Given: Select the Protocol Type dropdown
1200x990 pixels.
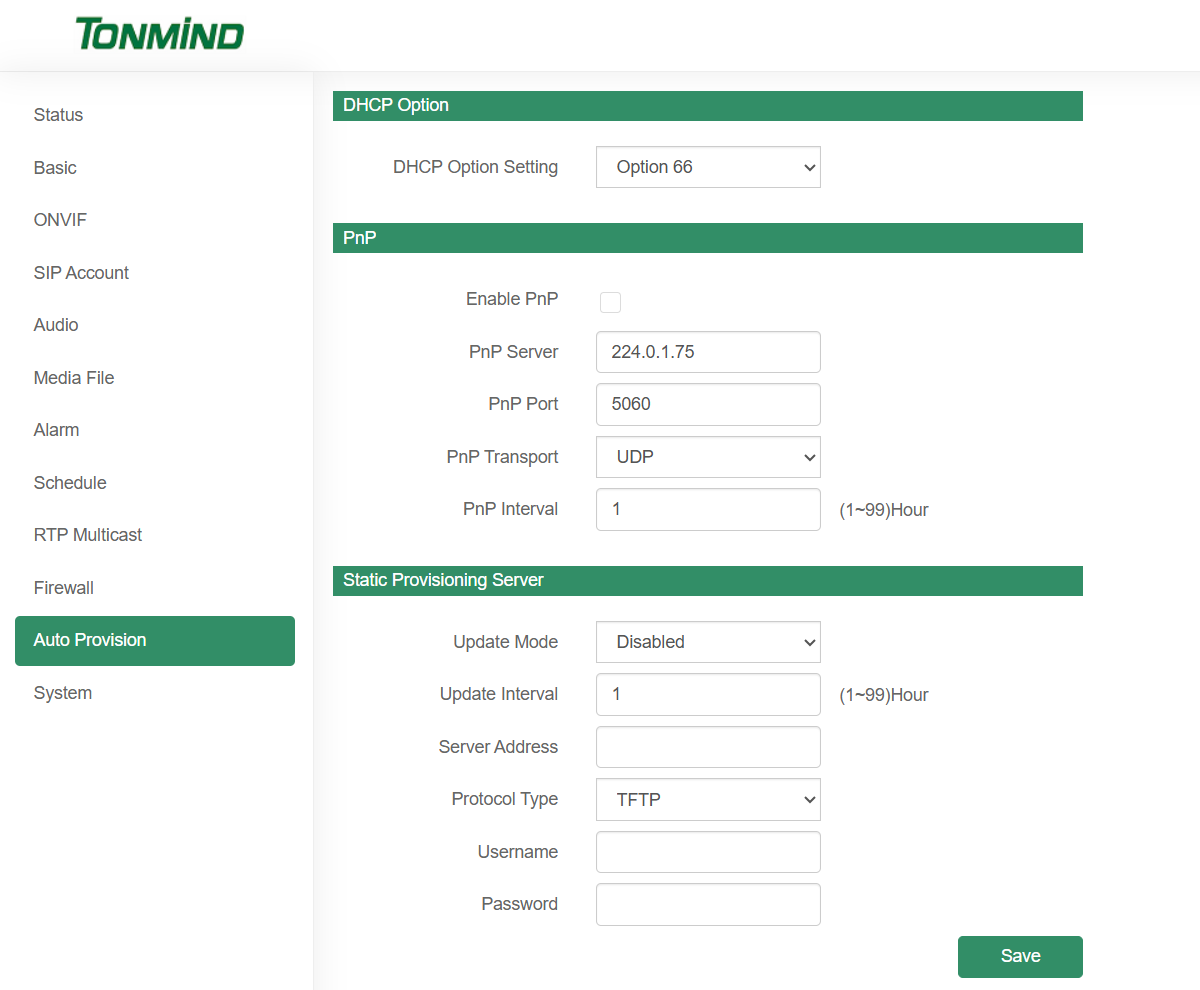Looking at the screenshot, I should click(708, 800).
